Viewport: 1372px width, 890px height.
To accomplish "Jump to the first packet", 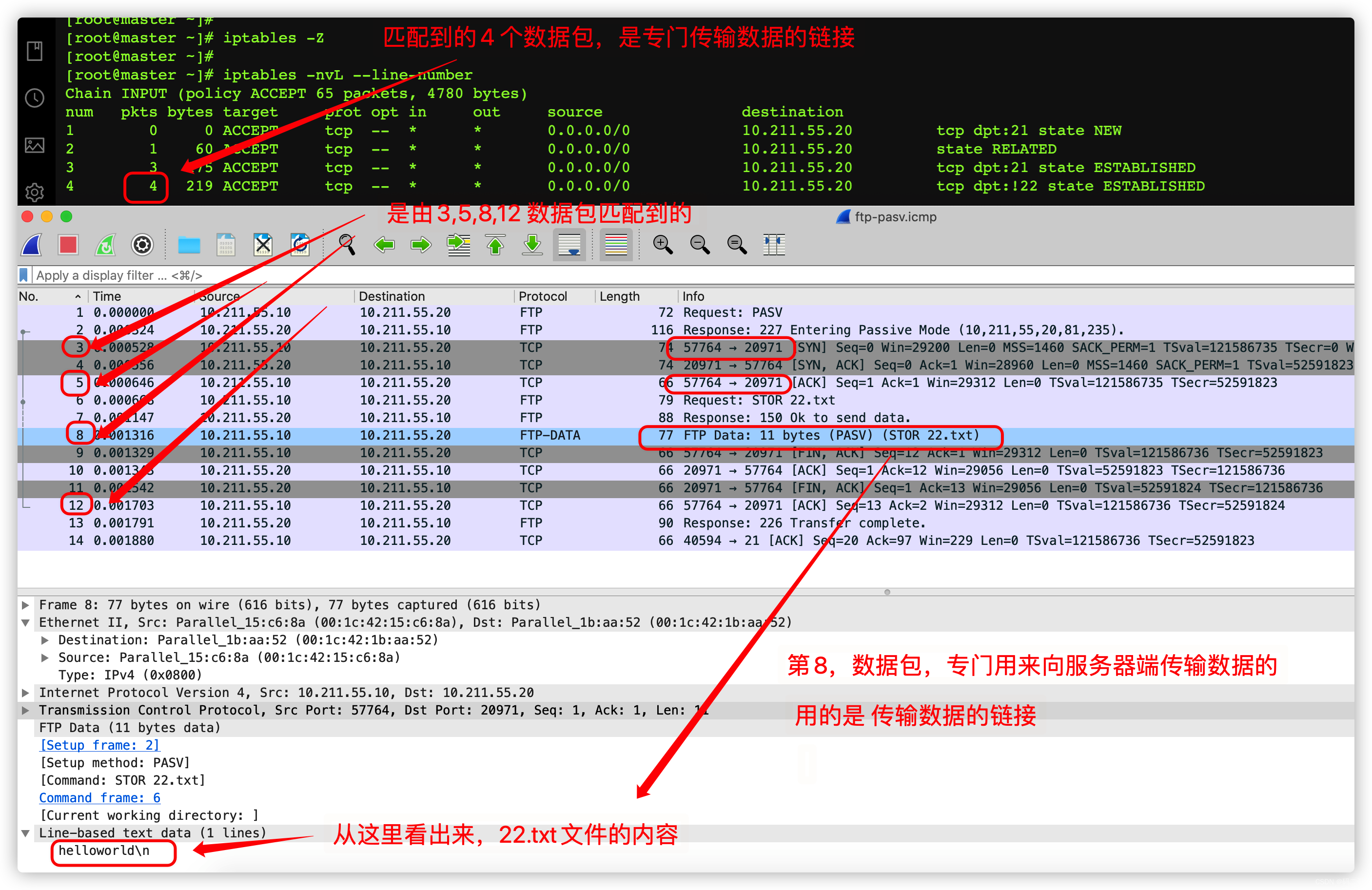I will (495, 245).
